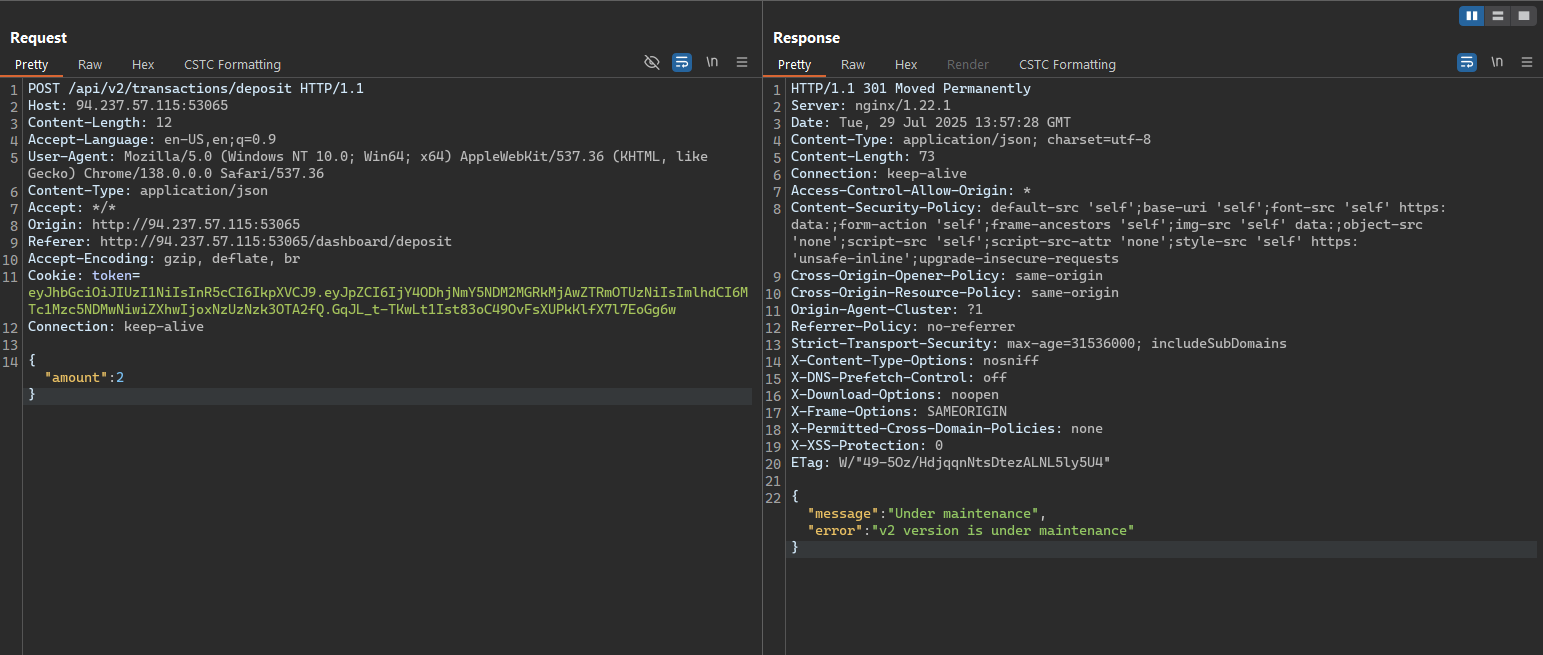Switch to Request Pretty tab
This screenshot has height=655, width=1543.
[31, 64]
